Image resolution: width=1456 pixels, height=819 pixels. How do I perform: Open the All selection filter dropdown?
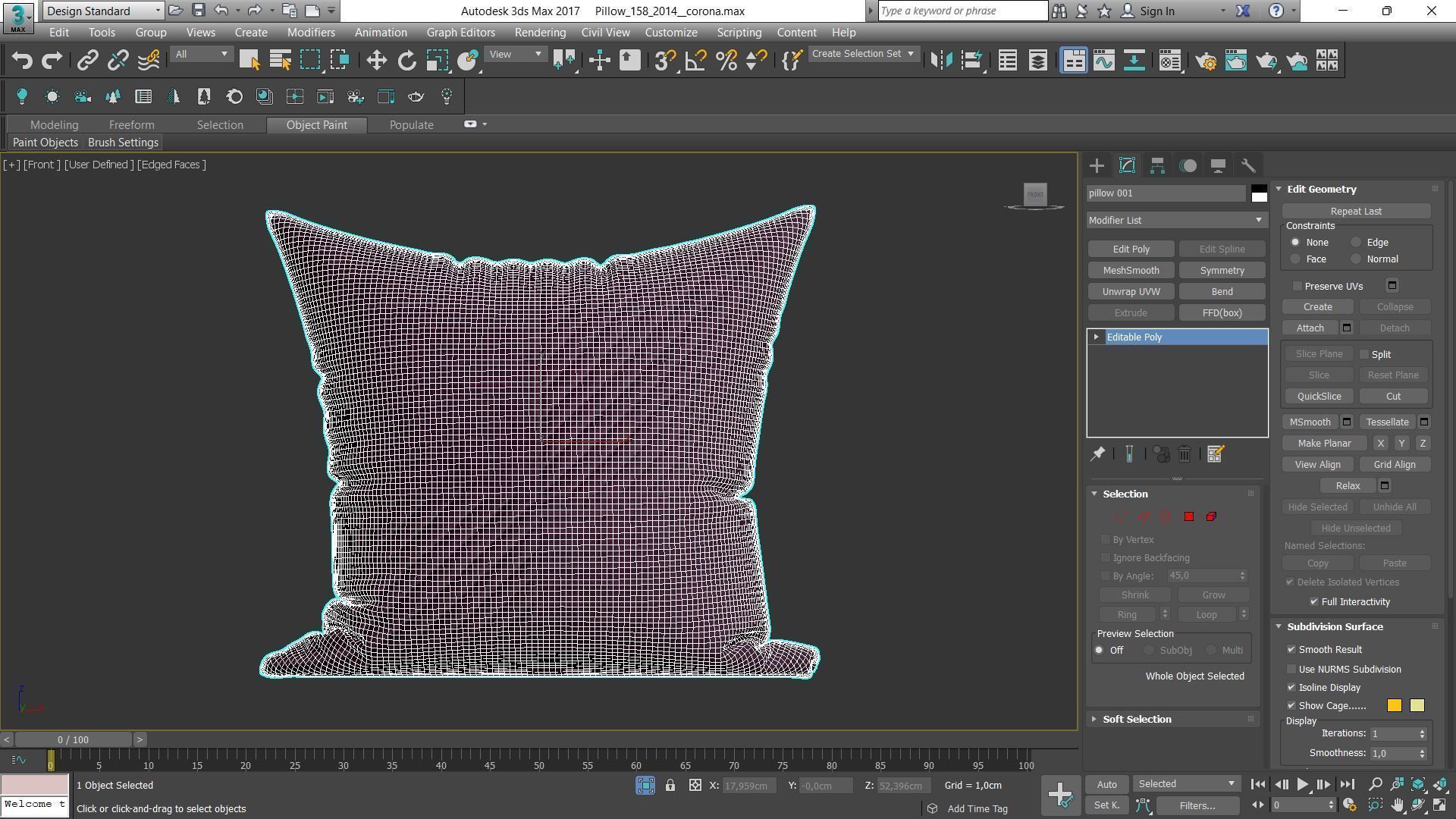pyautogui.click(x=201, y=54)
